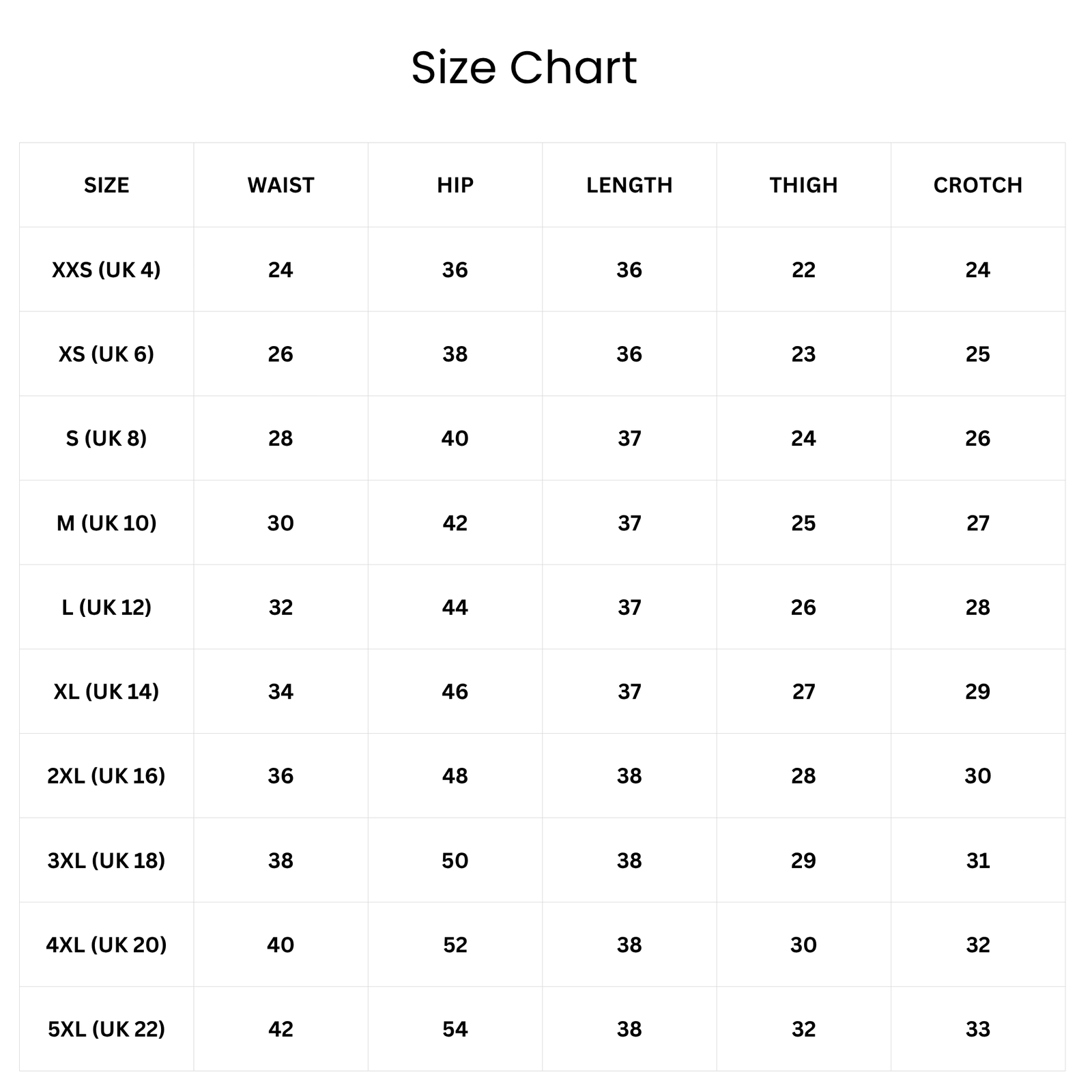Click the hip value 54 cell
Image resolution: width=1092 pixels, height=1092 pixels.
tap(455, 1029)
